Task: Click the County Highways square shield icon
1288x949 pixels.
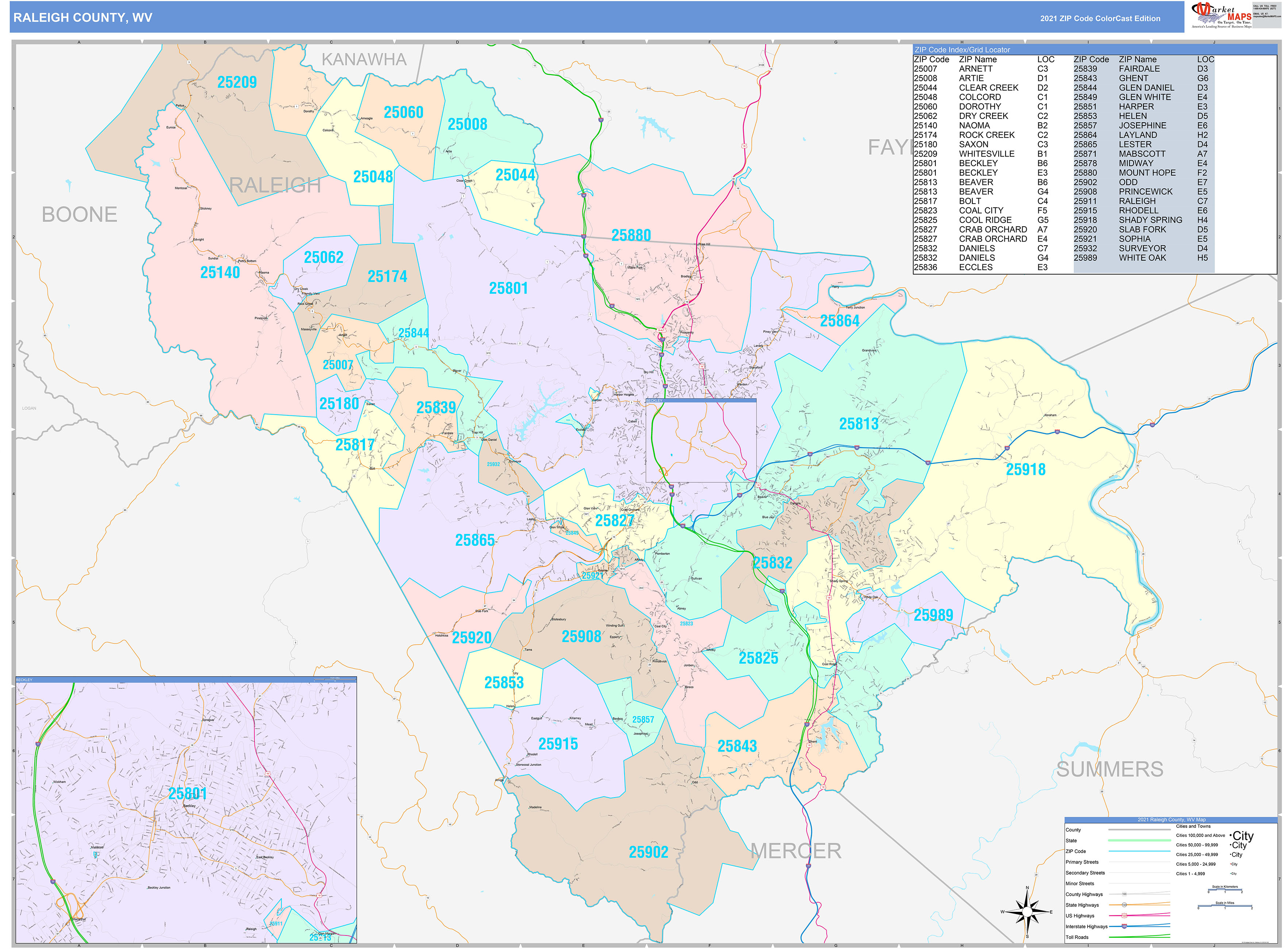Action: (x=1125, y=894)
